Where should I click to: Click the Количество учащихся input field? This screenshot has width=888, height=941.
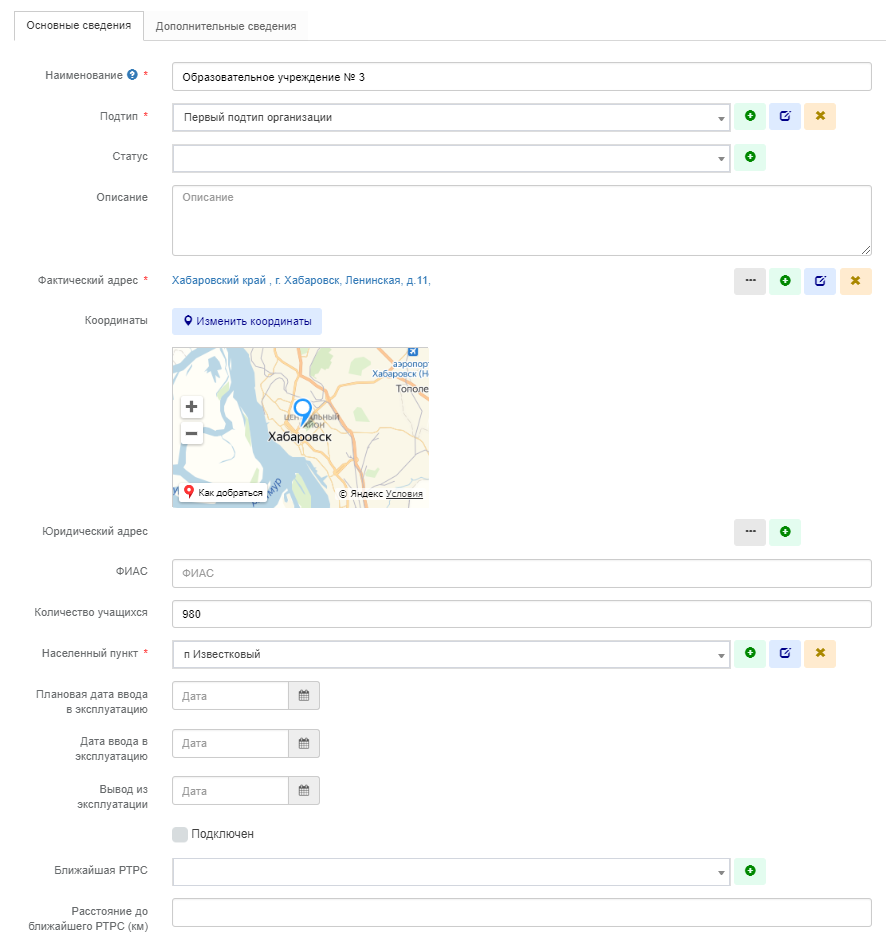[x=521, y=614]
